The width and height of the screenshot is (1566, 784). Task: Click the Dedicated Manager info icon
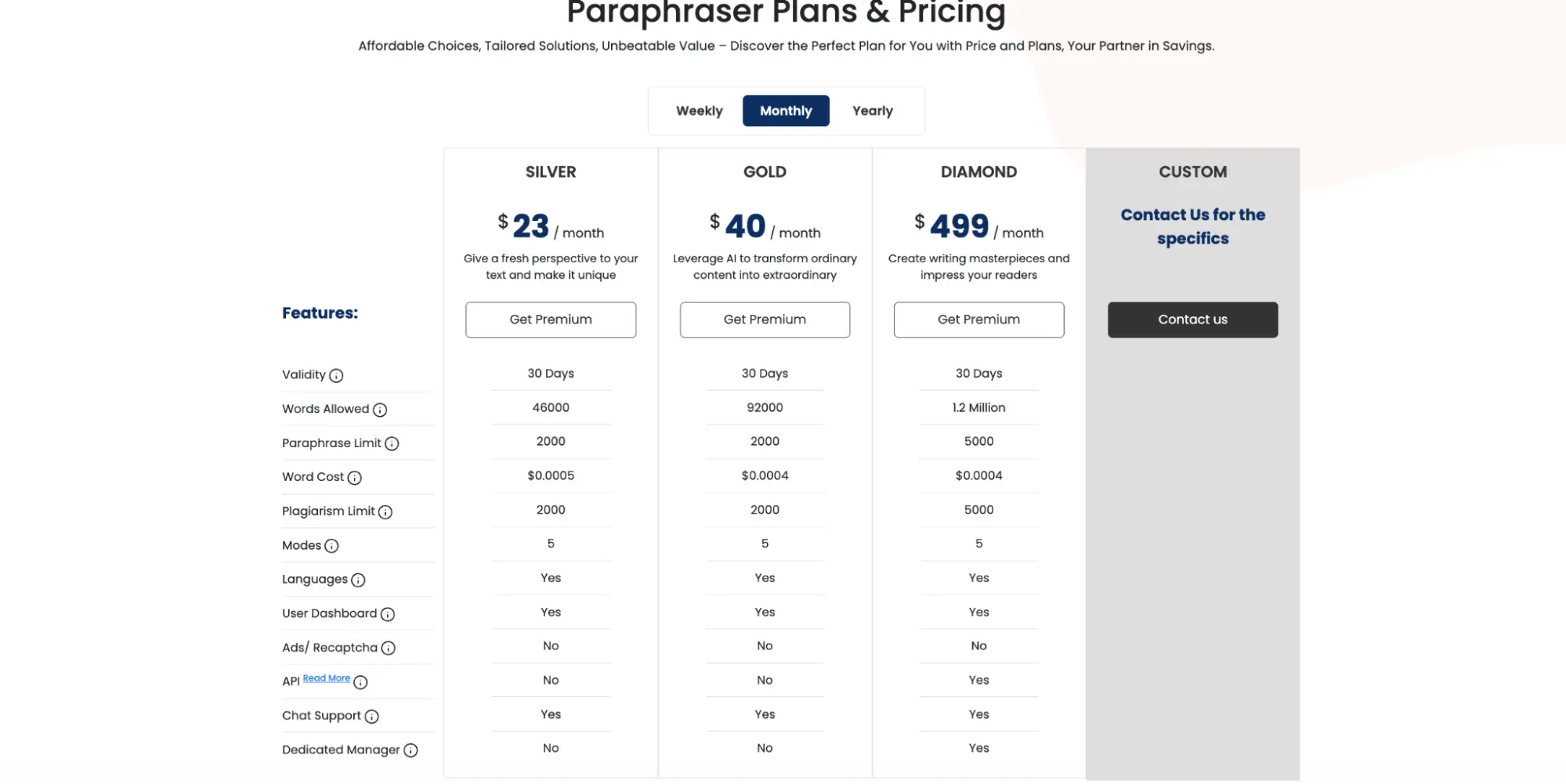(410, 750)
